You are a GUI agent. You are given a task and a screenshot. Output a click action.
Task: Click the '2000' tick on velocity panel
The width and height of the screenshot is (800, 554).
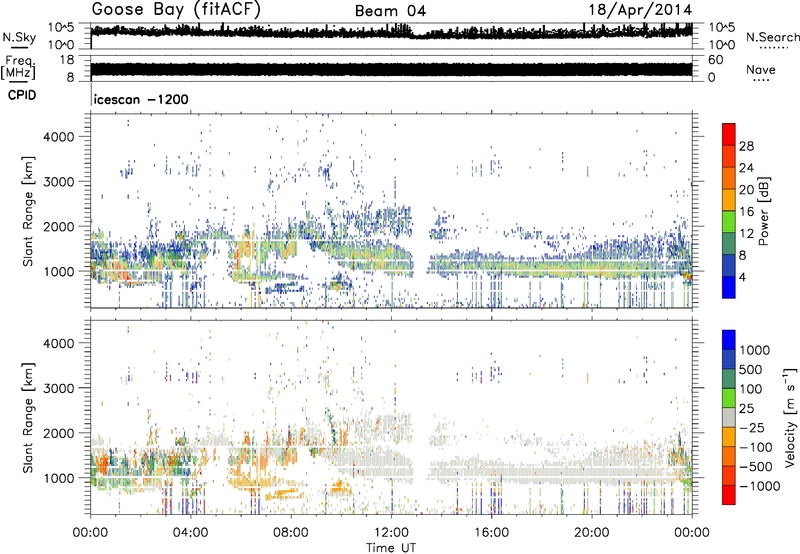(x=58, y=433)
